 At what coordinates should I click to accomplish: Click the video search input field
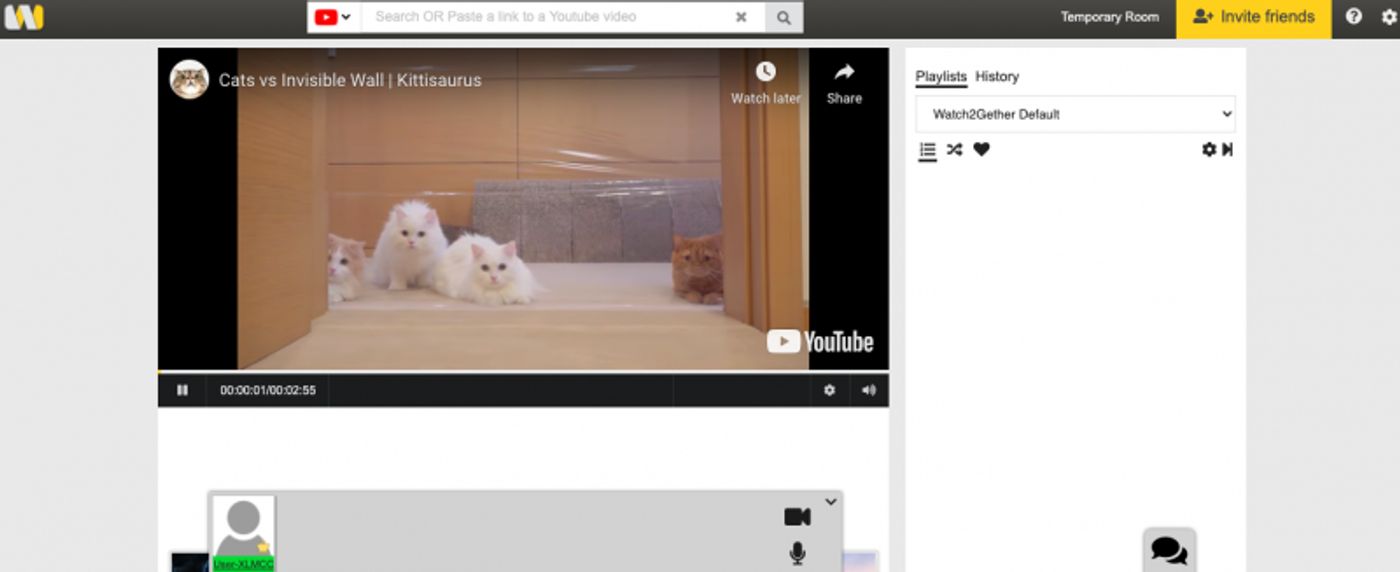click(548, 17)
